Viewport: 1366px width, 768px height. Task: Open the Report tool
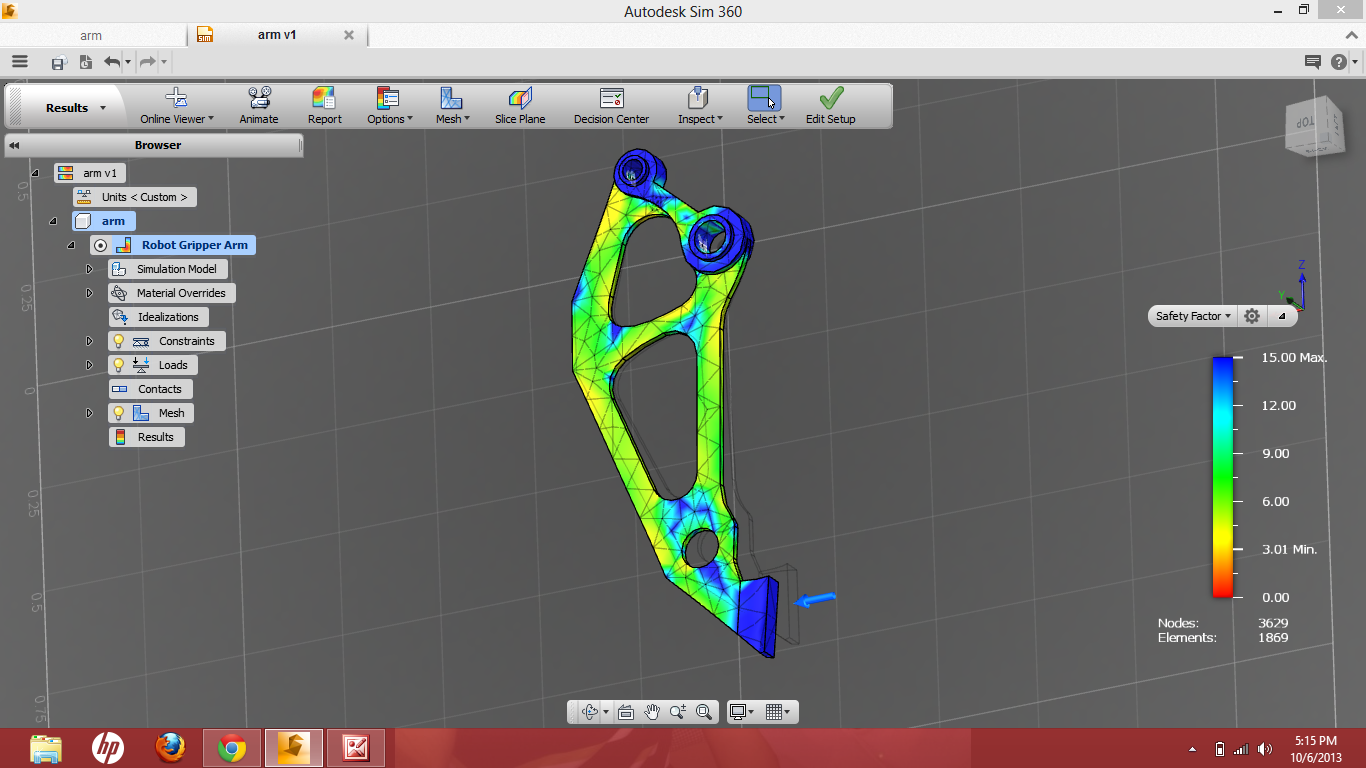pos(324,106)
